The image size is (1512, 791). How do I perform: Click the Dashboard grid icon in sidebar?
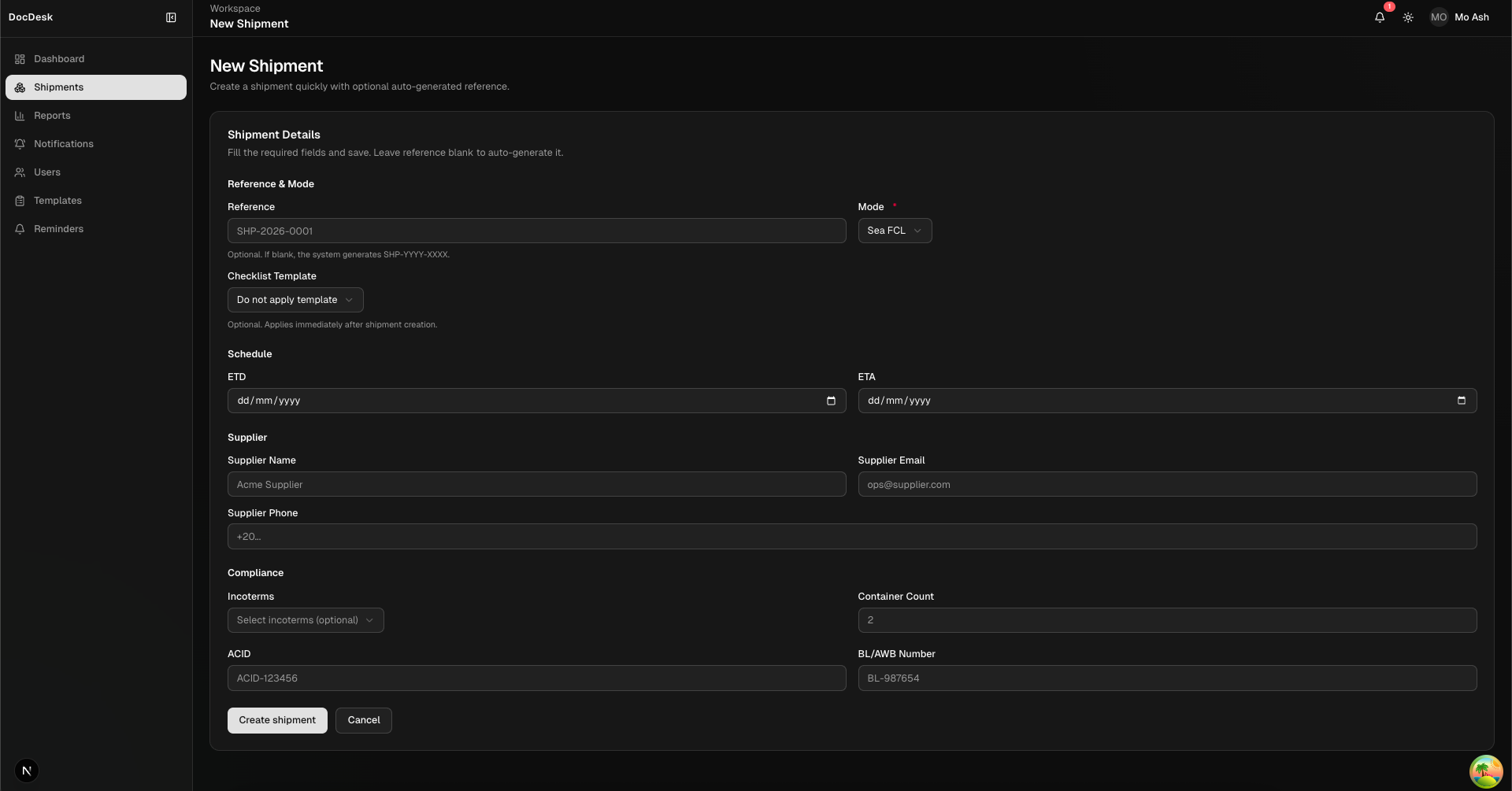(x=20, y=59)
